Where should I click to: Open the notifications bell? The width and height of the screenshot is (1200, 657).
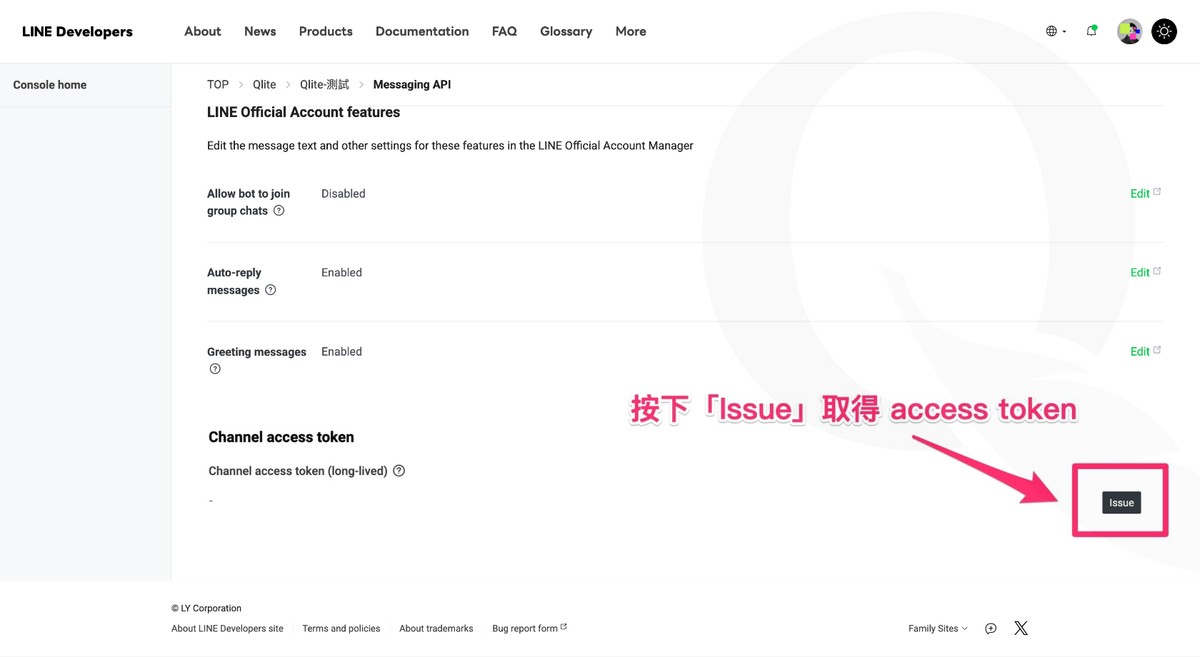[x=1092, y=31]
